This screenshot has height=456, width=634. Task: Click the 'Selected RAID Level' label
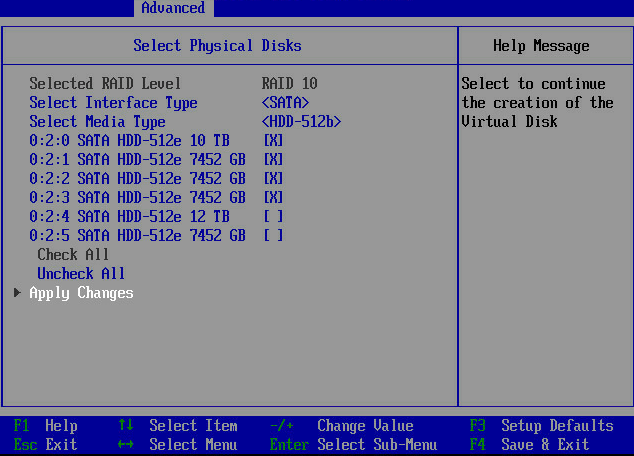click(105, 83)
